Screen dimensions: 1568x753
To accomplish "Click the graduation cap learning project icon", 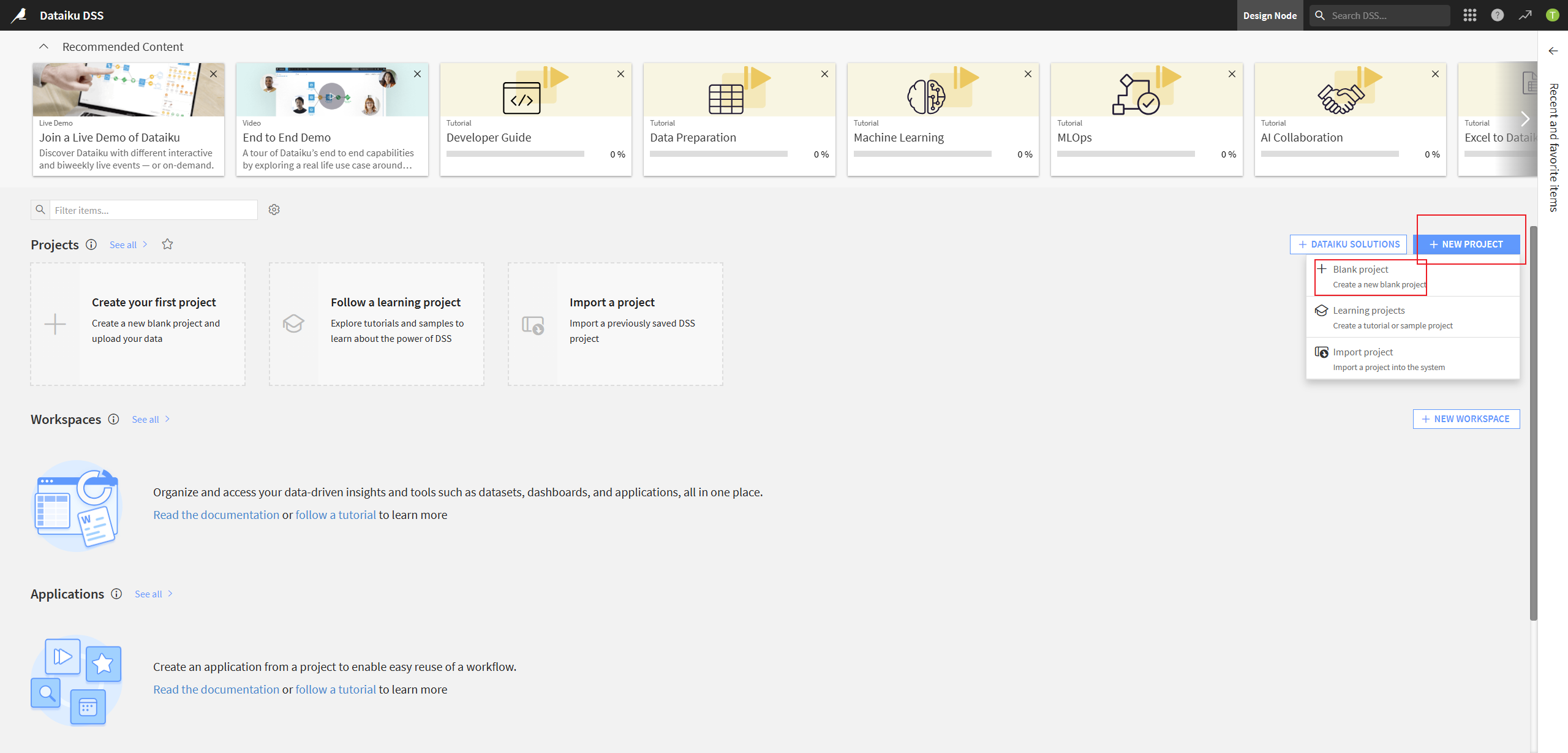I will tap(294, 324).
